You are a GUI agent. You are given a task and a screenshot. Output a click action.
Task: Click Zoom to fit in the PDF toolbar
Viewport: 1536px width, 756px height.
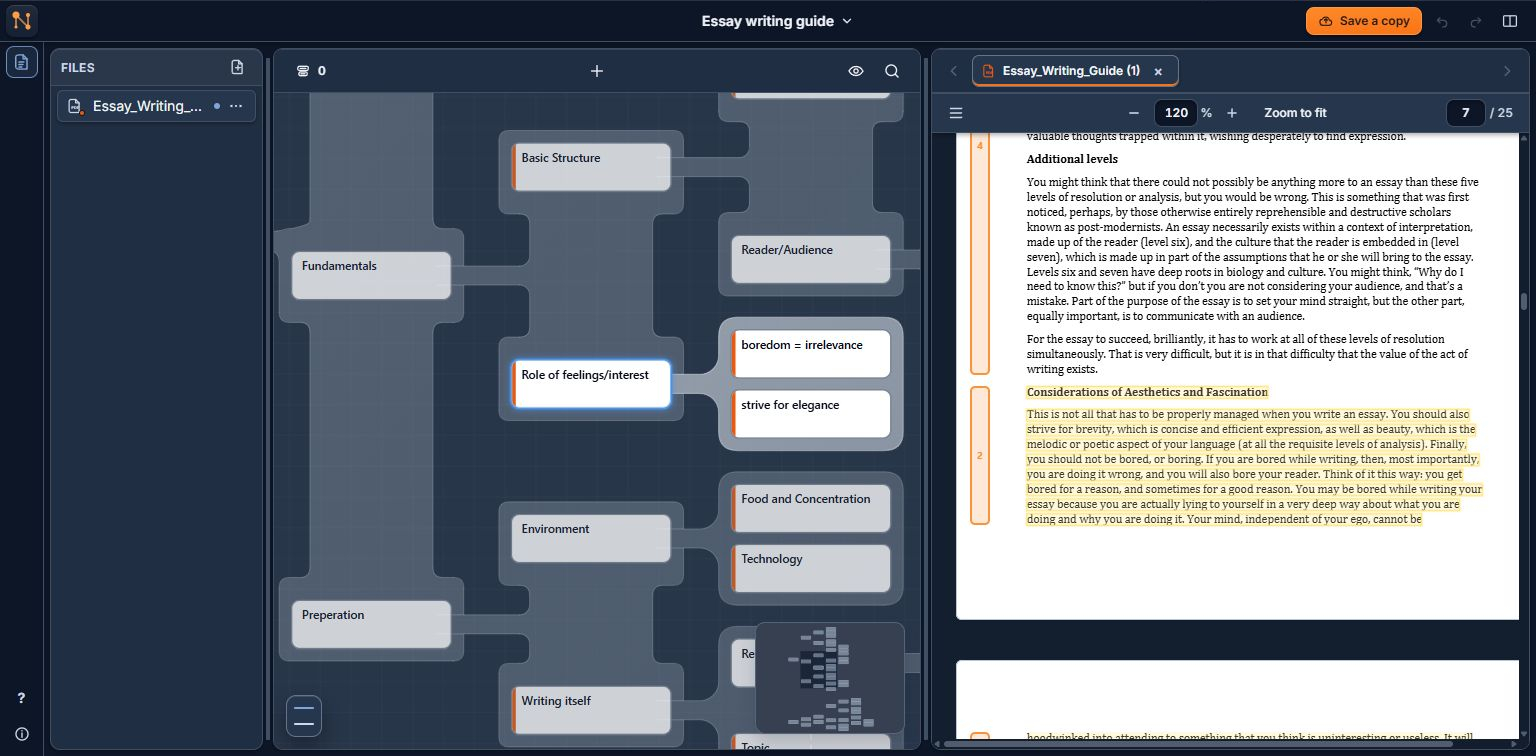pos(1295,113)
